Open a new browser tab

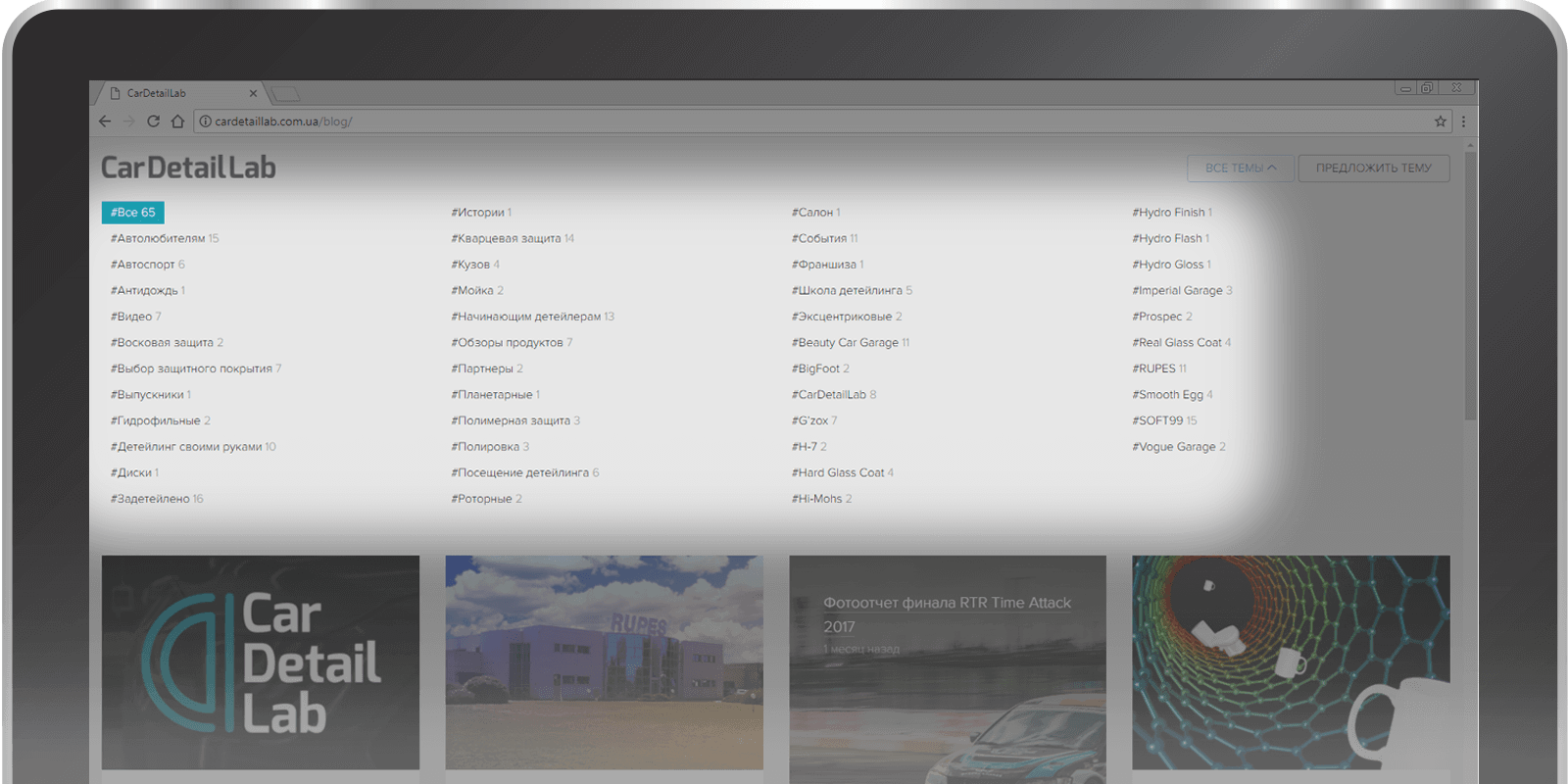[285, 94]
